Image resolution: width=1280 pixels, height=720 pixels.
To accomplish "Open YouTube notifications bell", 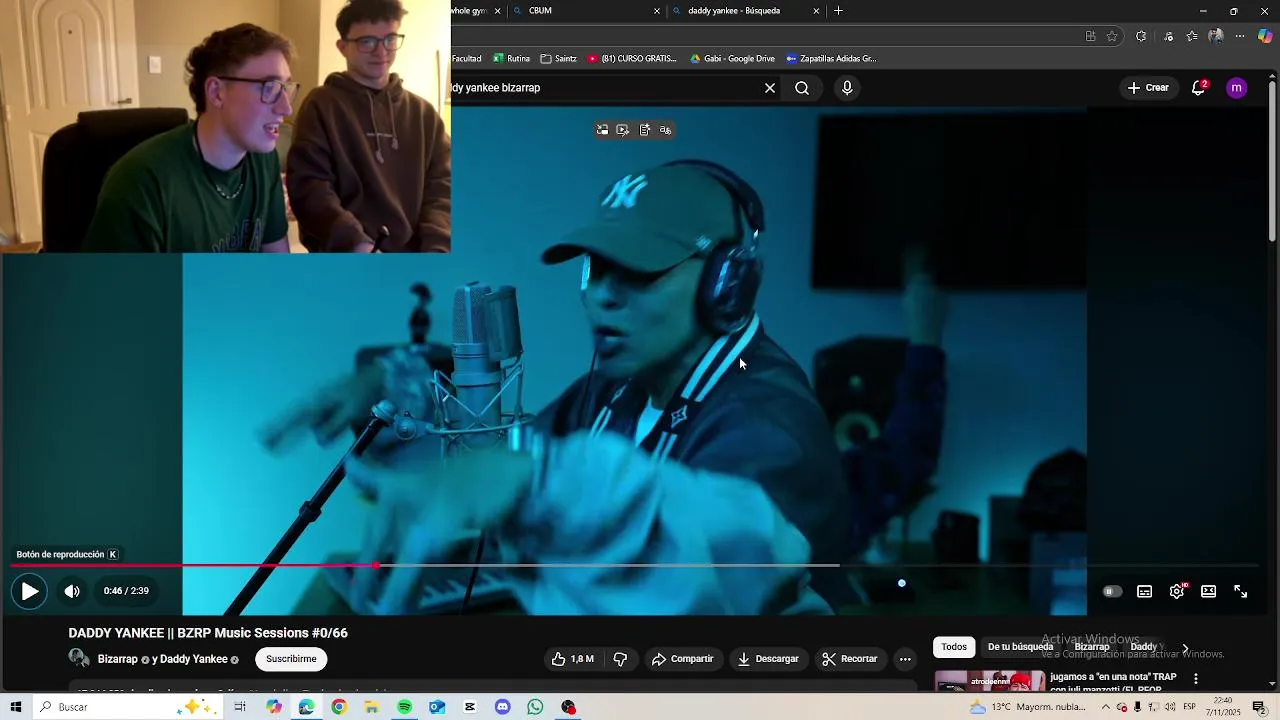I will 1198,88.
